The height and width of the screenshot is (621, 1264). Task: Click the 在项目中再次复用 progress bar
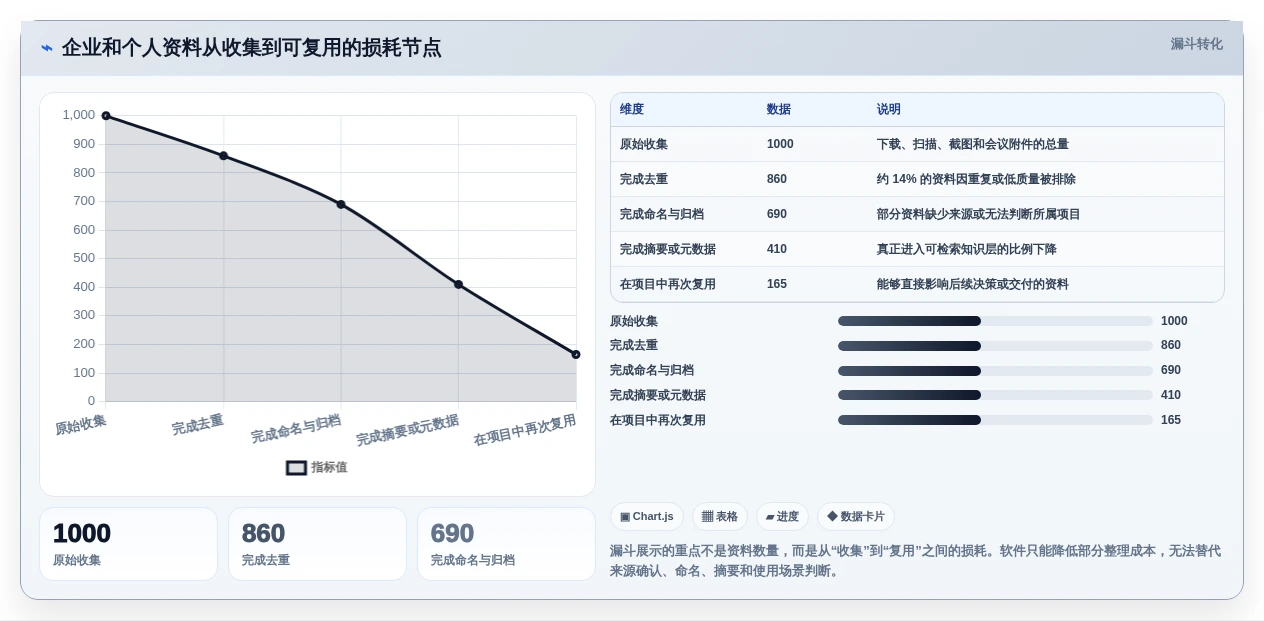pyautogui.click(x=995, y=420)
